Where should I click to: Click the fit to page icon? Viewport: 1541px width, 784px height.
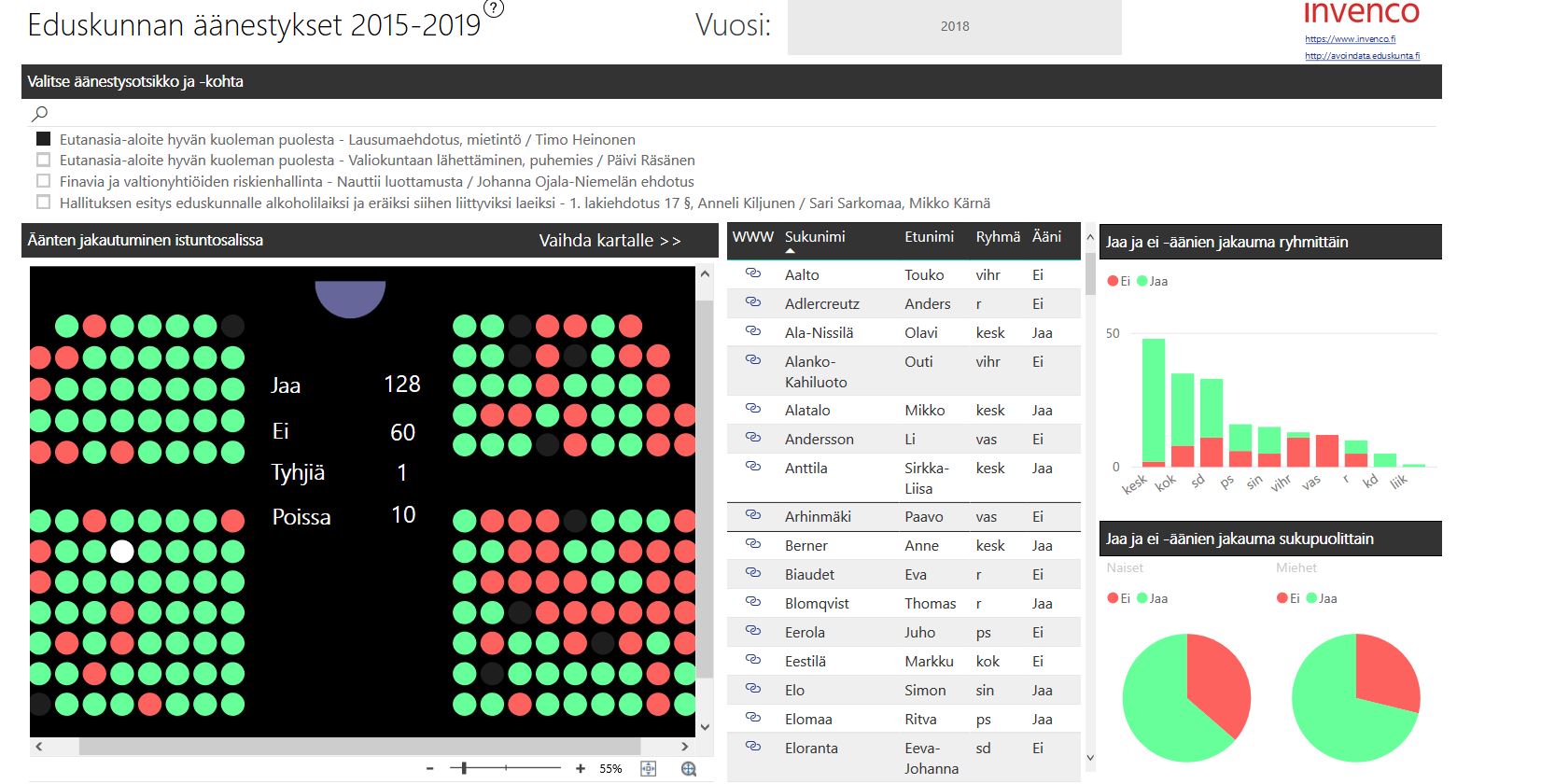(649, 768)
